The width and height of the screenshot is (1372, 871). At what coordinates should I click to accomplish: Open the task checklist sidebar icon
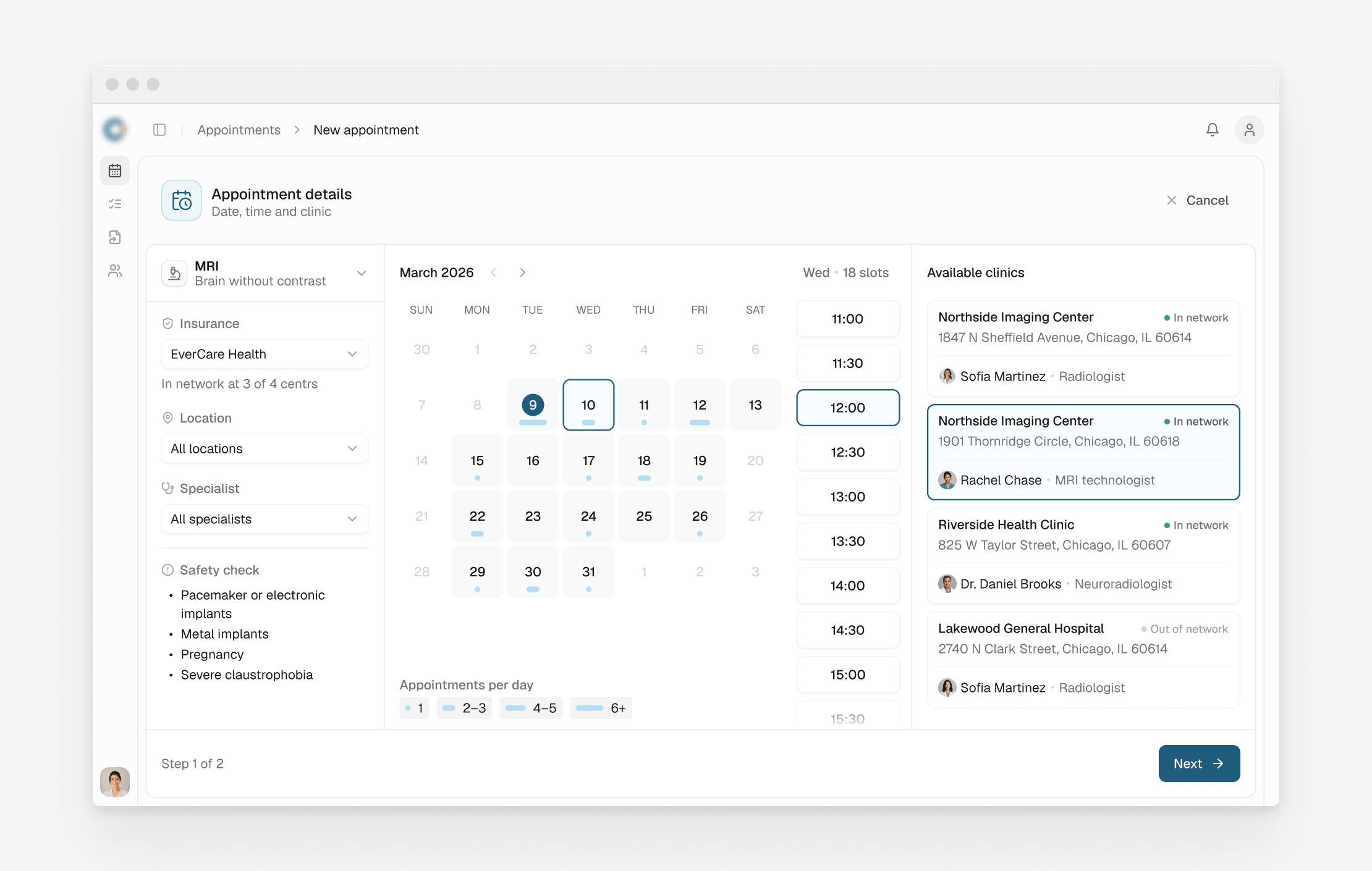115,204
